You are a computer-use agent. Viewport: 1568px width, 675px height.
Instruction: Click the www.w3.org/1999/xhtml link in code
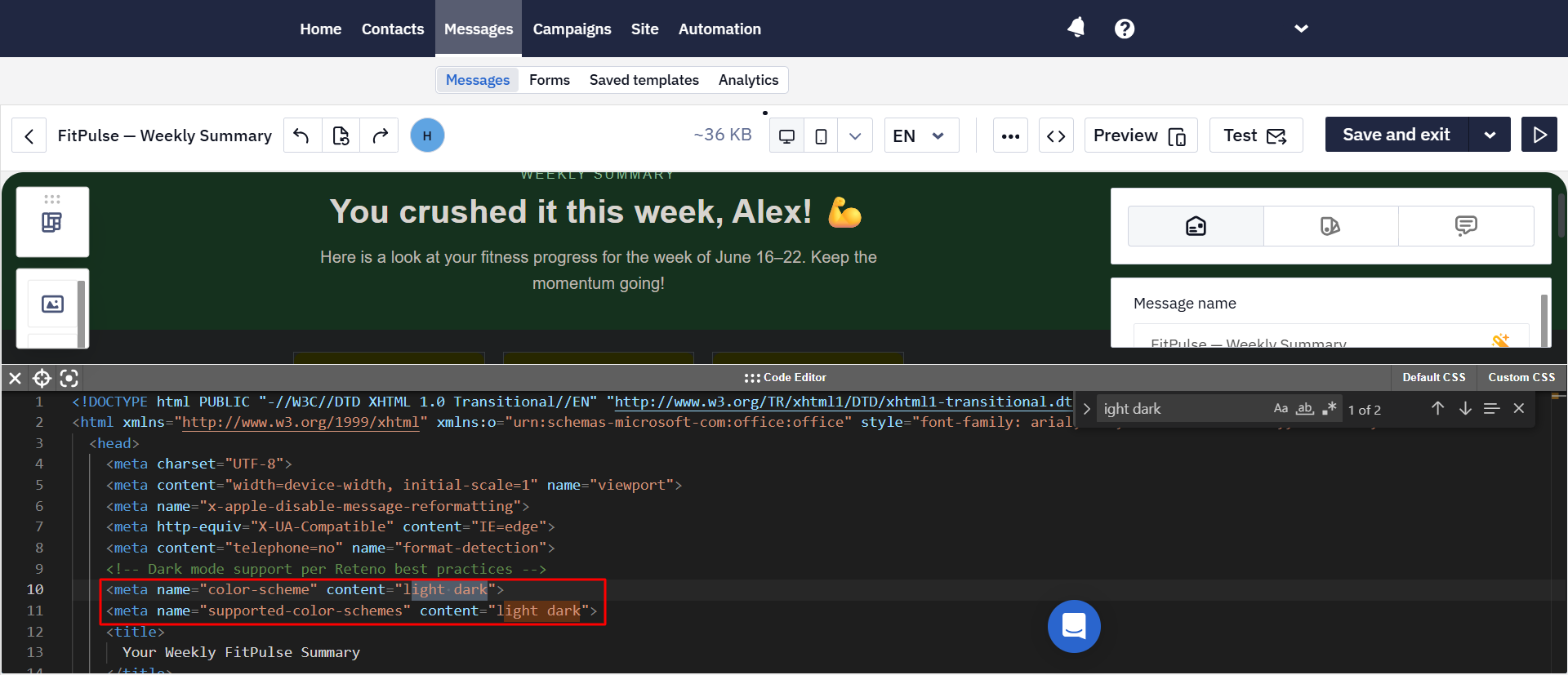pyautogui.click(x=301, y=422)
